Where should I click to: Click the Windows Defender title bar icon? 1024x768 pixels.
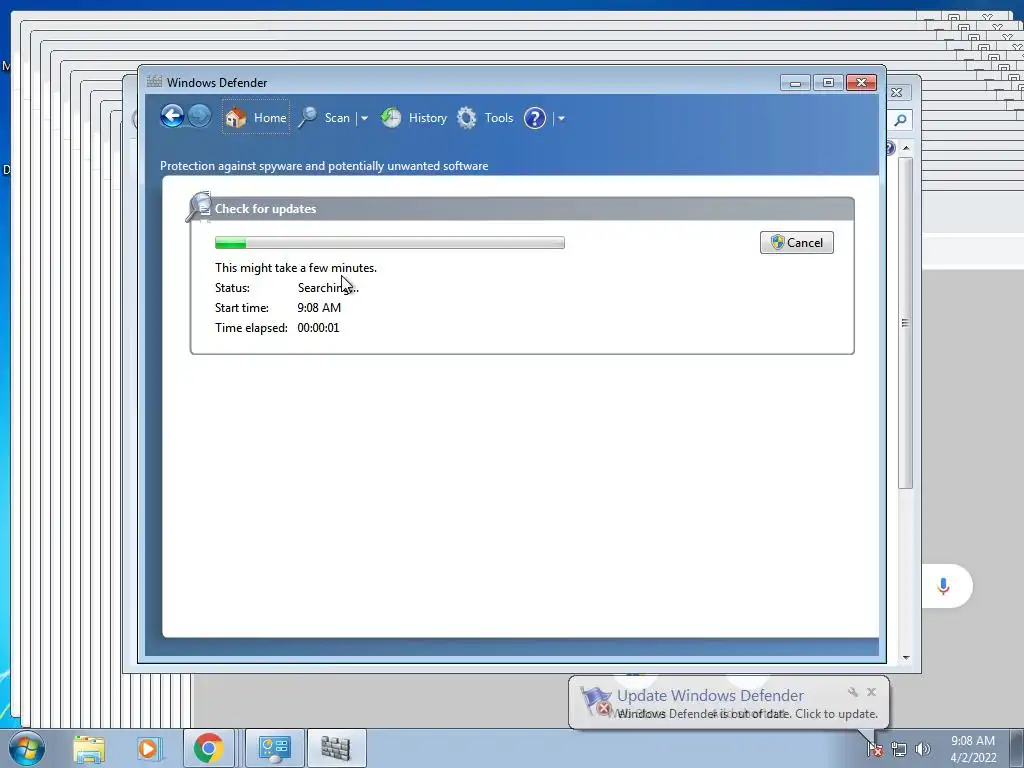point(154,82)
